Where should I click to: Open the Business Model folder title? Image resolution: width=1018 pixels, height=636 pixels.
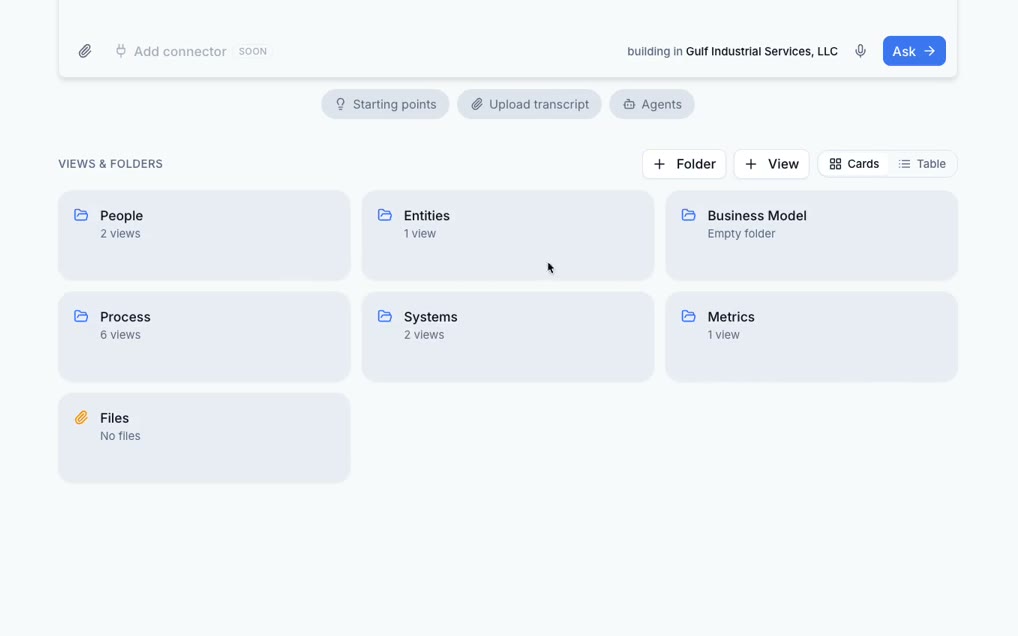tap(757, 215)
